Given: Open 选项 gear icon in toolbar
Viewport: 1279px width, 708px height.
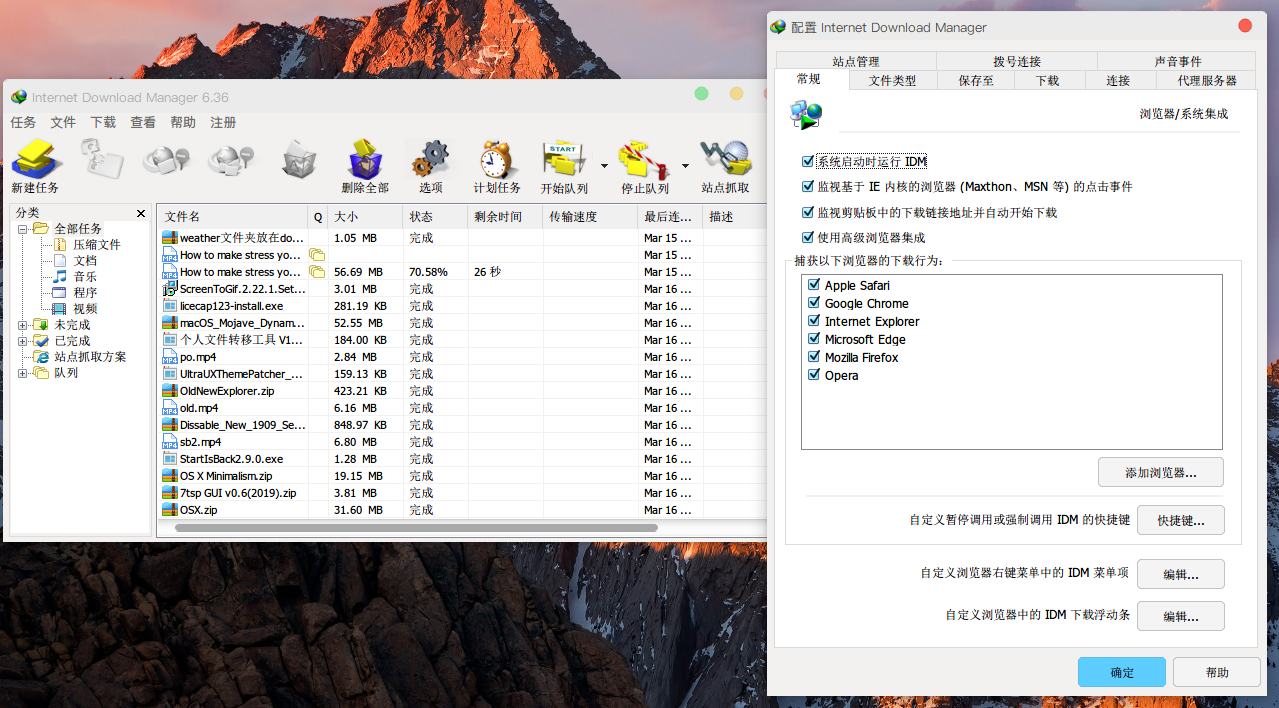Looking at the screenshot, I should click(431, 161).
